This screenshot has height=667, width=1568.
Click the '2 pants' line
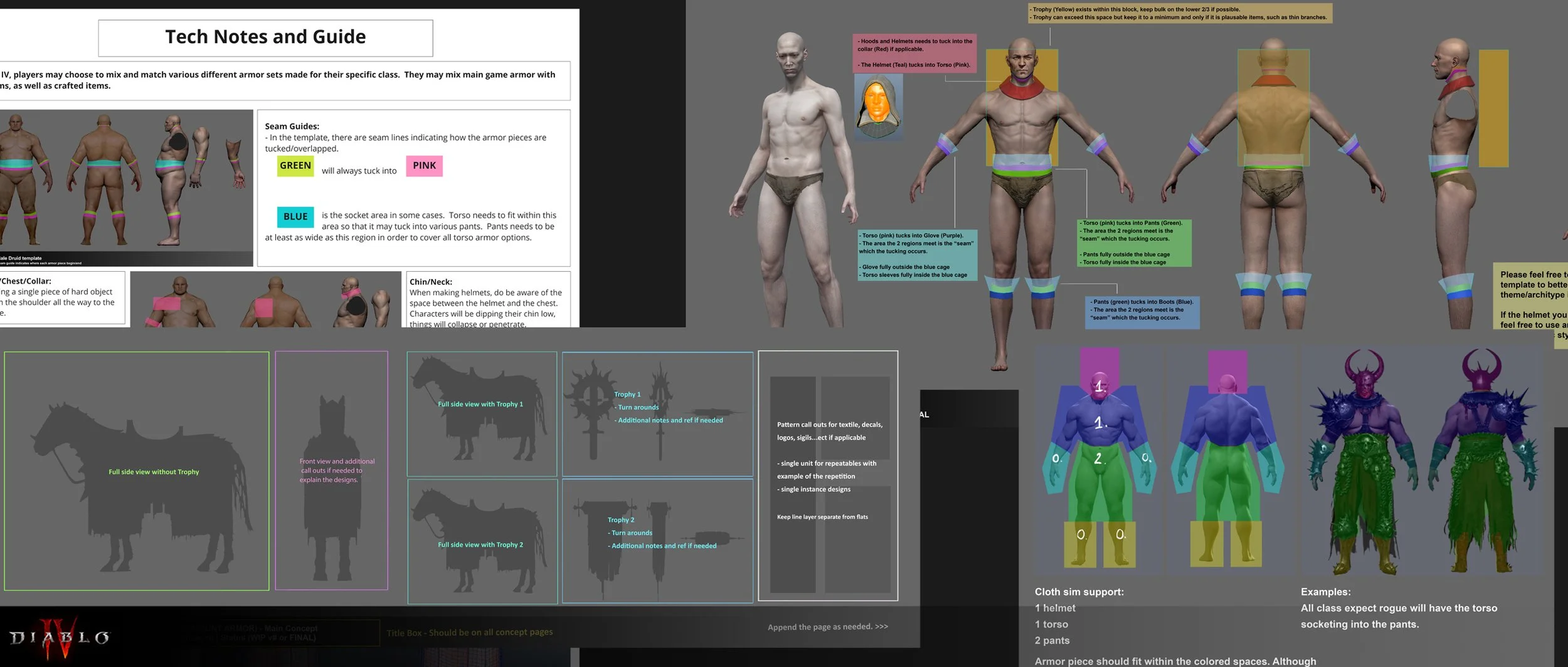[x=1052, y=641]
